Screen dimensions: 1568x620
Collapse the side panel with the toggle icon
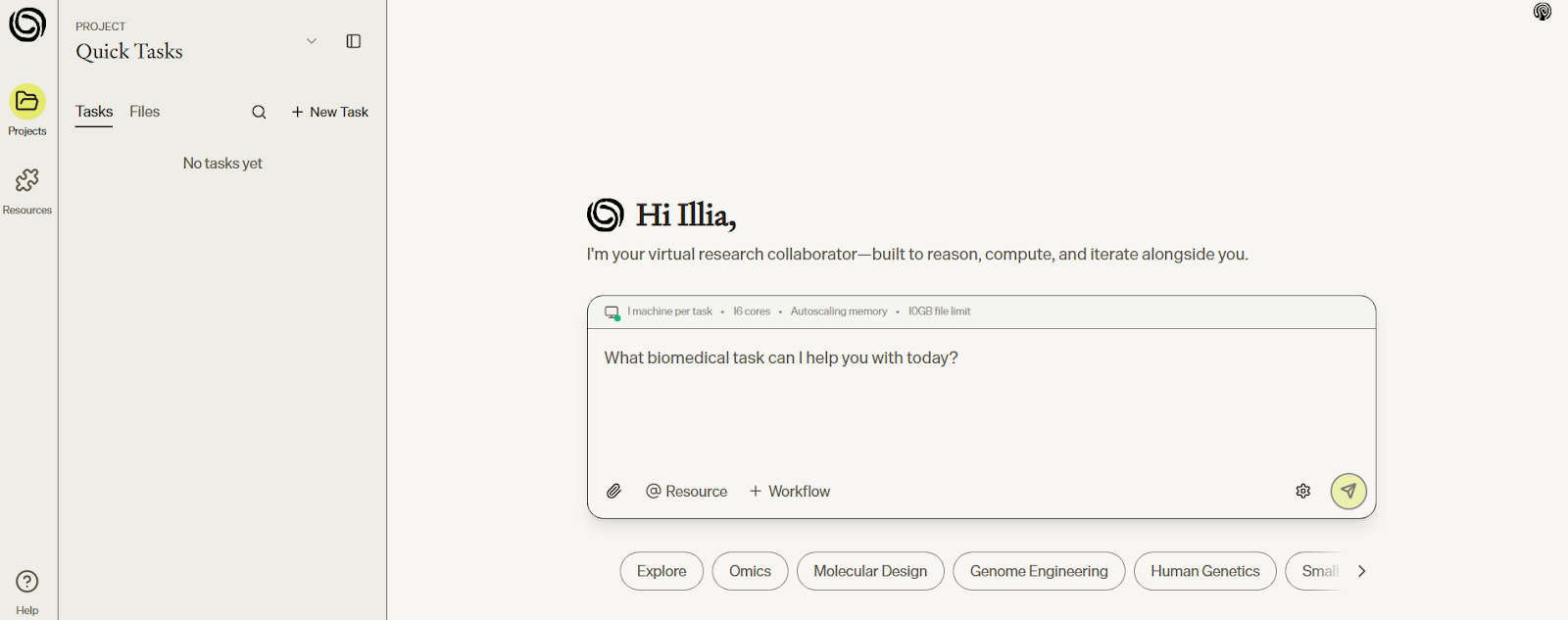[354, 41]
